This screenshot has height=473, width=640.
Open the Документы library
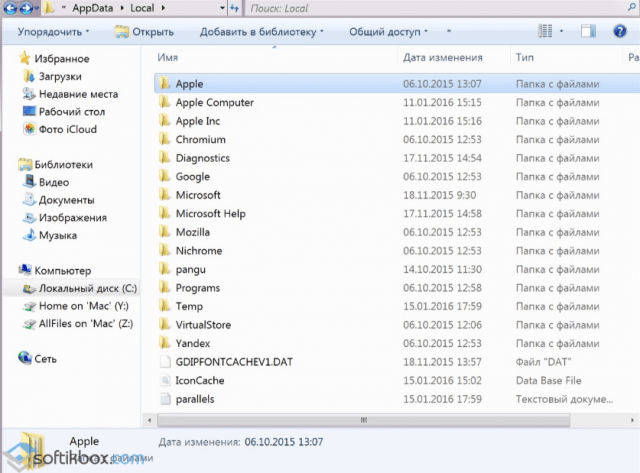tap(59, 200)
